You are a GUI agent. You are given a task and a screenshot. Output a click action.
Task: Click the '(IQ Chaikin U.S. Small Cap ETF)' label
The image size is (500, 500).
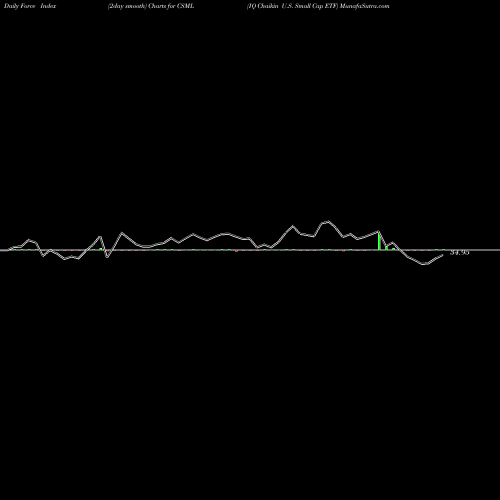pos(292,6)
